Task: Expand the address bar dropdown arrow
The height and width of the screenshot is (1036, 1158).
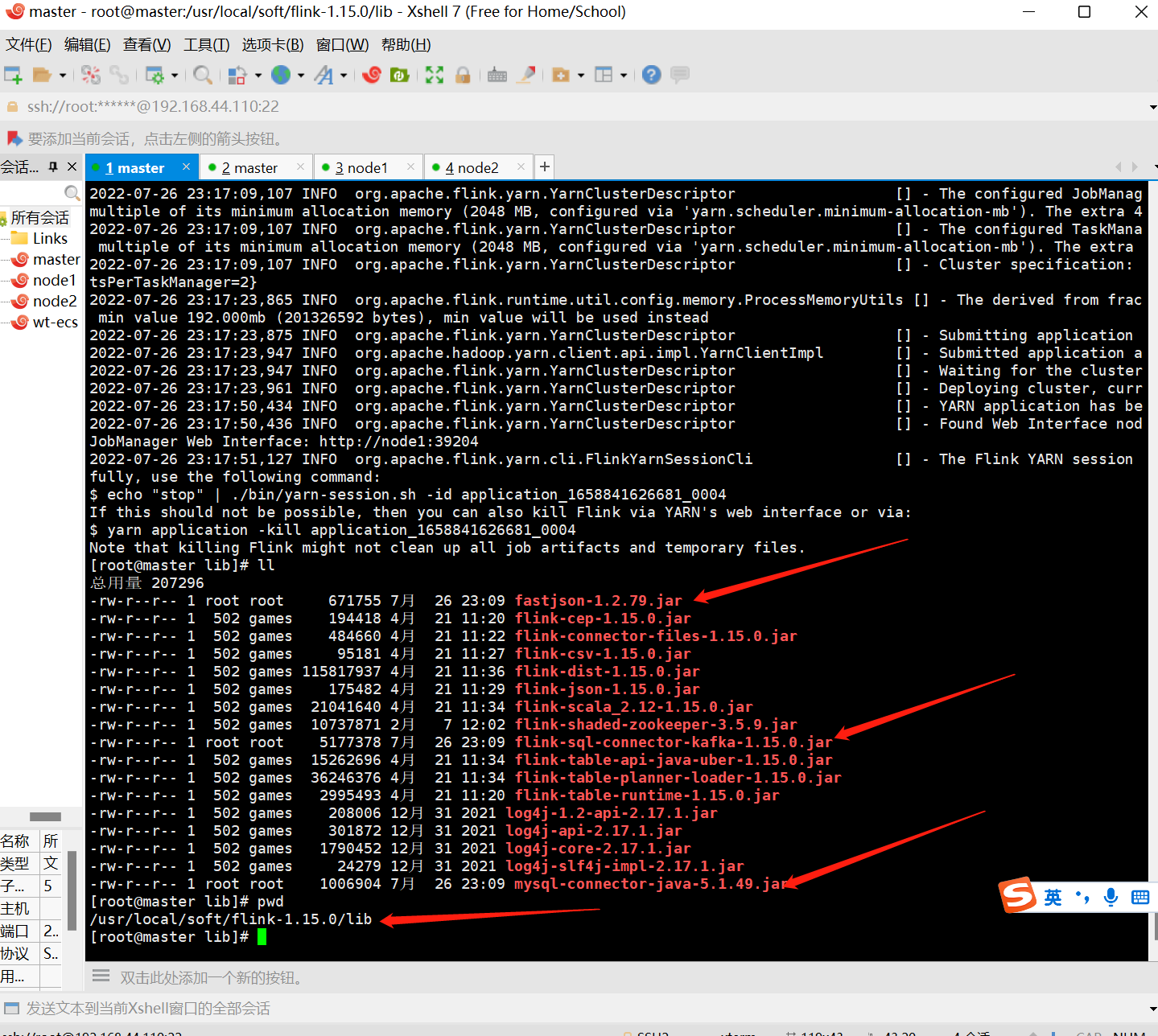Action: pos(1152,107)
